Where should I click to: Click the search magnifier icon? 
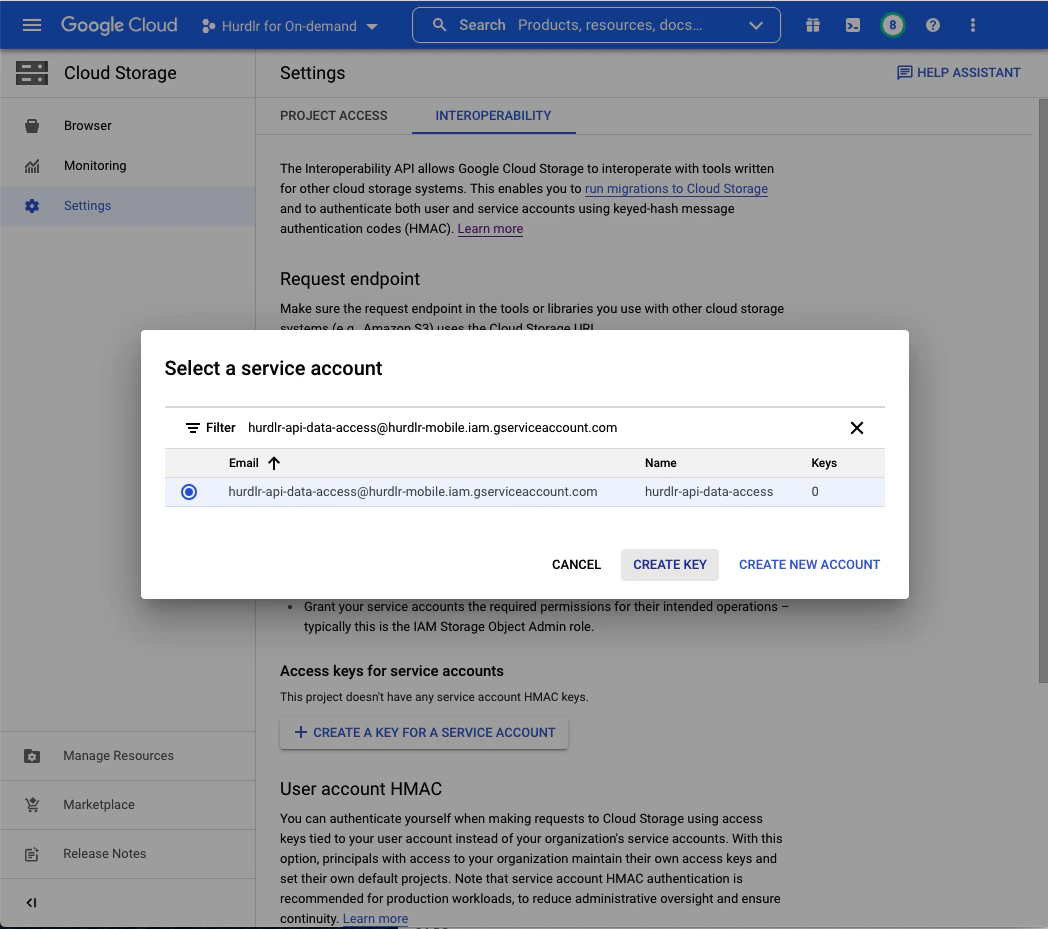coord(439,25)
